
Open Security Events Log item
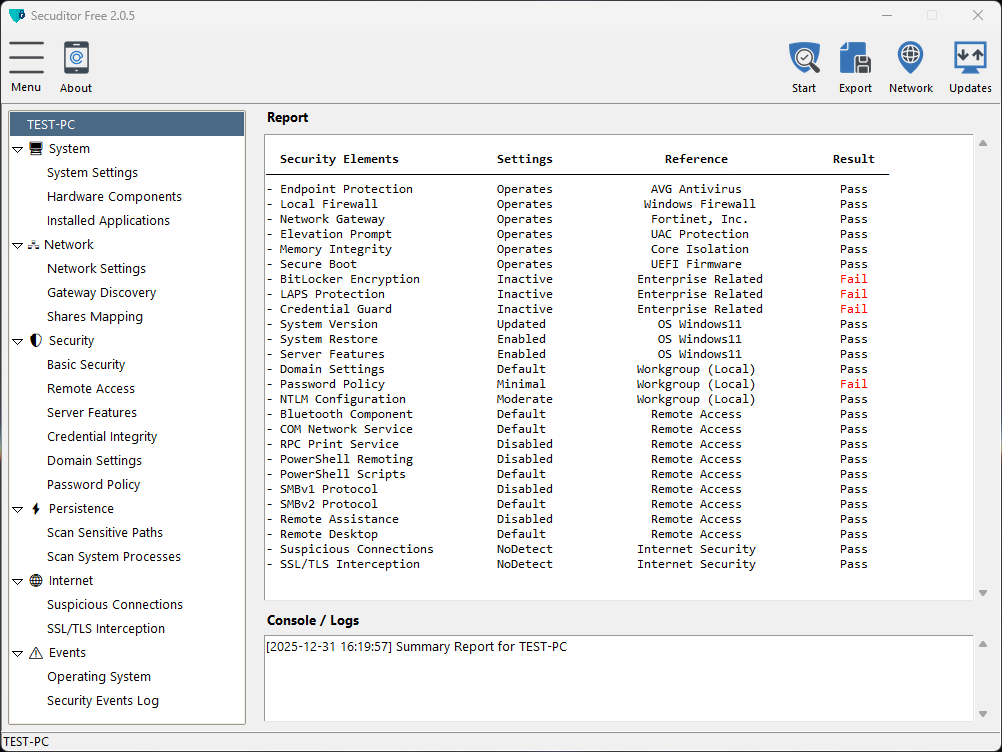[102, 701]
